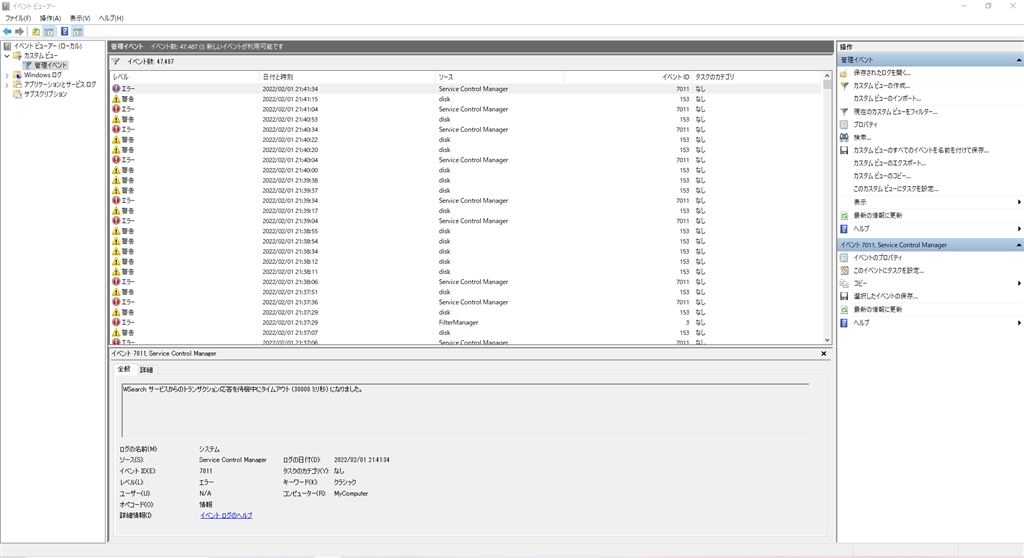Open 現在のカスタム ビューをフィルター action
This screenshot has width=1024, height=558.
point(895,112)
